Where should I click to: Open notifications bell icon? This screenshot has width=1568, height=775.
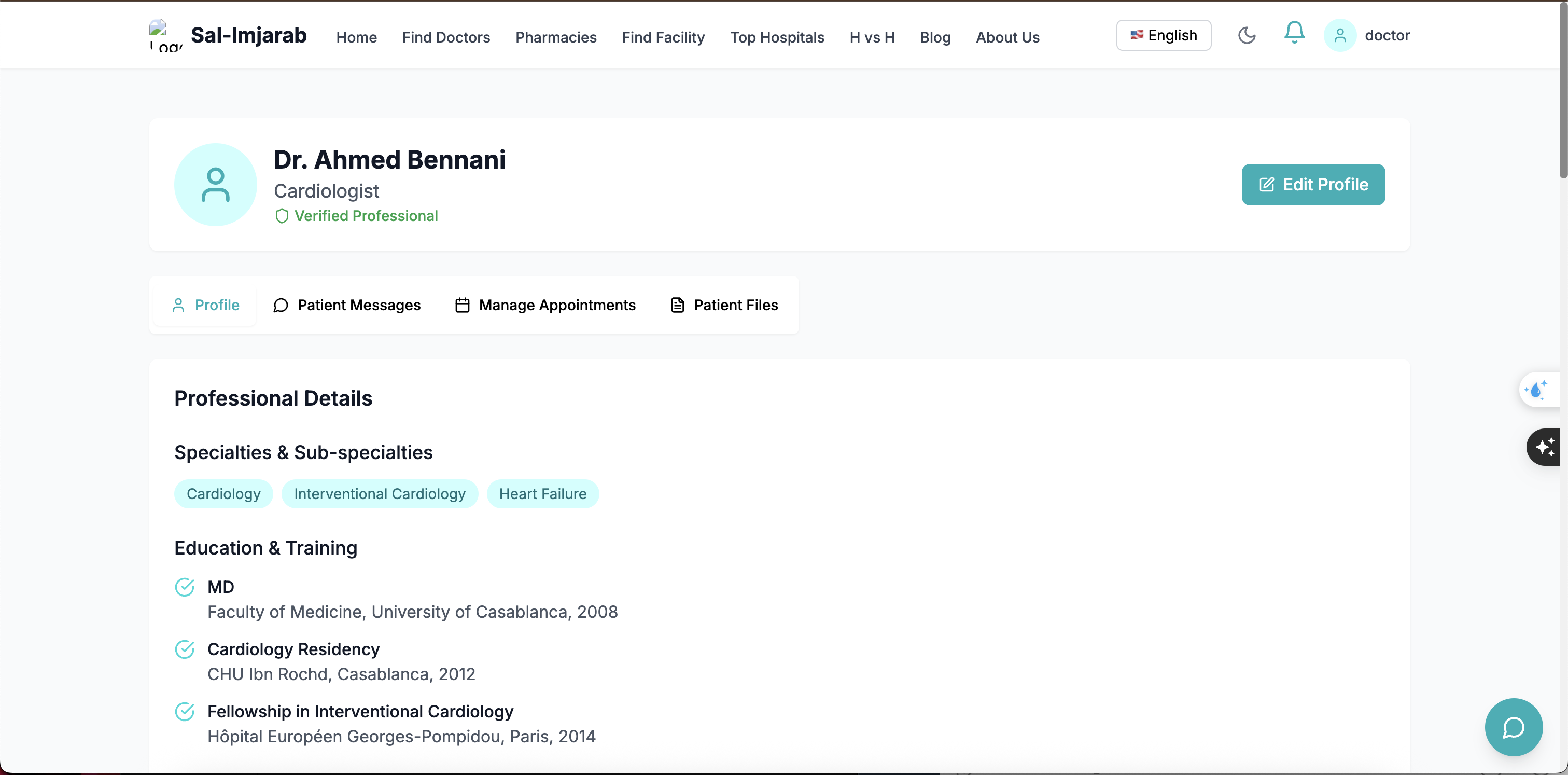click(x=1294, y=33)
